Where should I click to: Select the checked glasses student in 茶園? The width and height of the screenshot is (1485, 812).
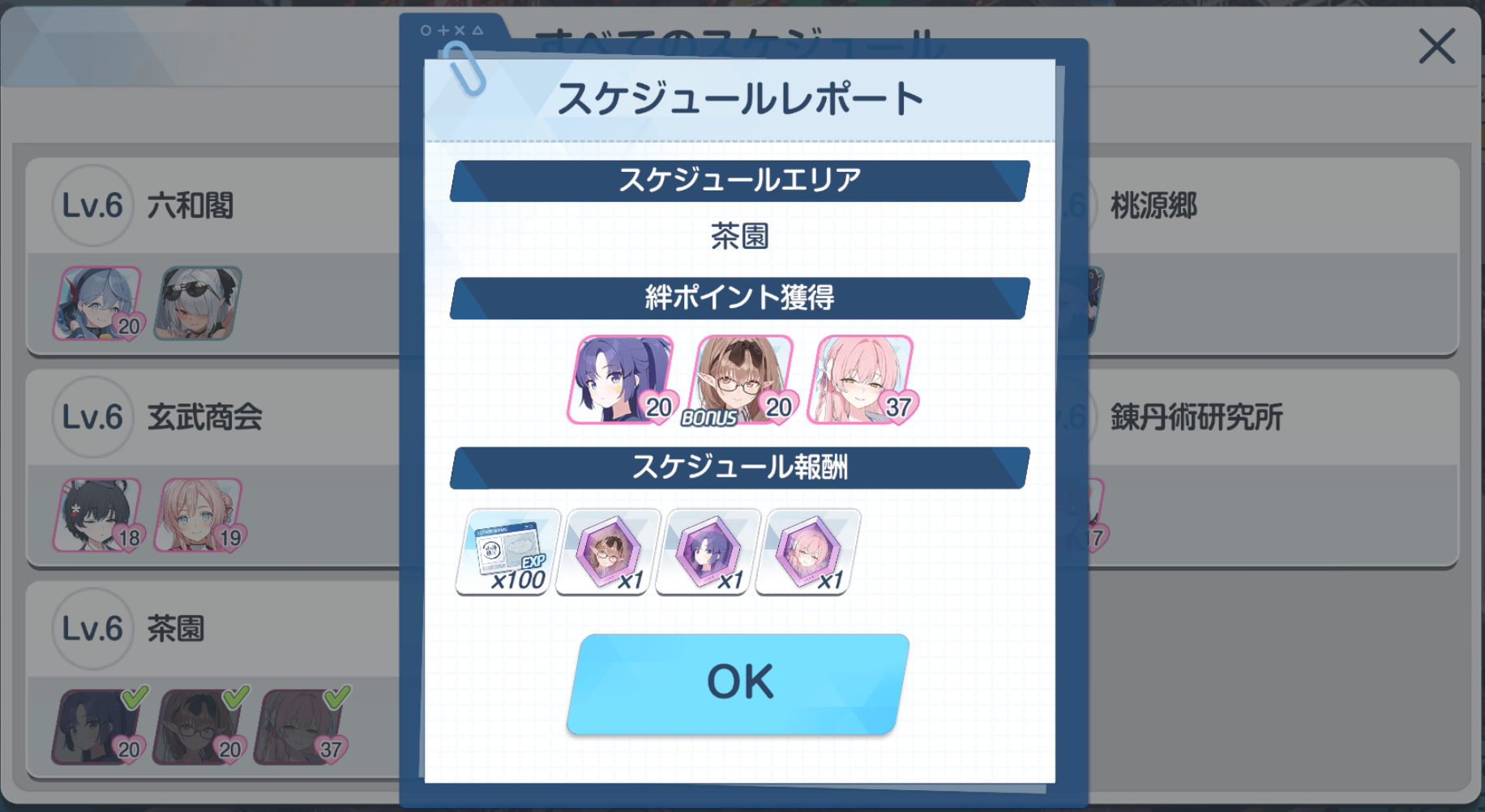[x=200, y=726]
